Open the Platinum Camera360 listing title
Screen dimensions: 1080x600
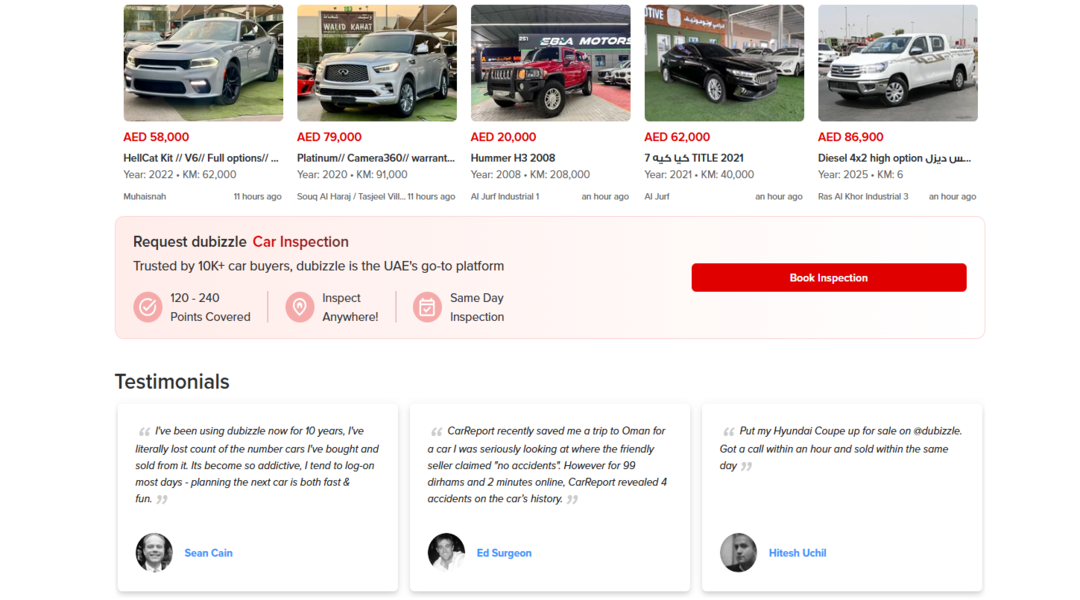376,158
